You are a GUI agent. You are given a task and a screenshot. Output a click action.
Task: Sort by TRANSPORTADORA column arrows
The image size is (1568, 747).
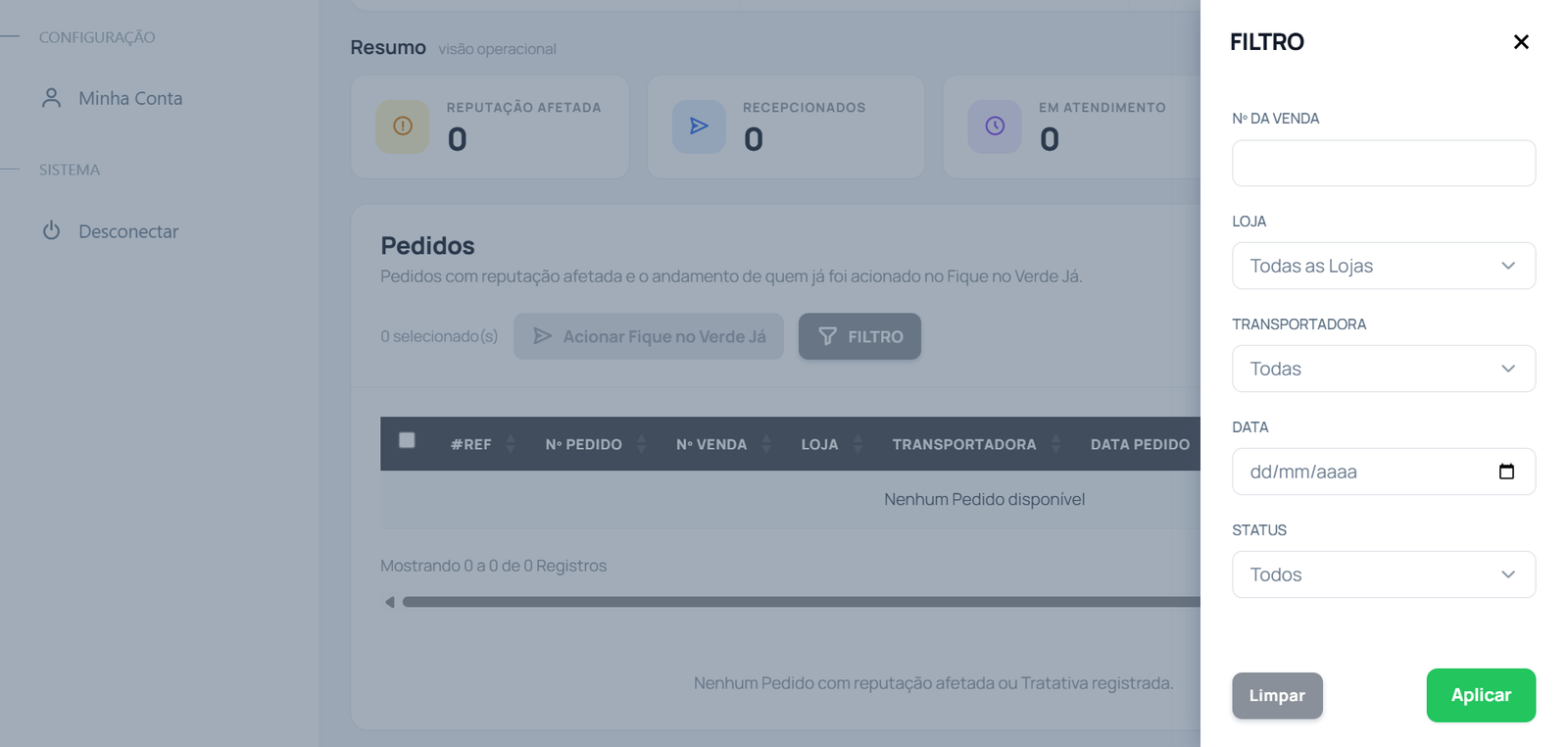pyautogui.click(x=1055, y=444)
